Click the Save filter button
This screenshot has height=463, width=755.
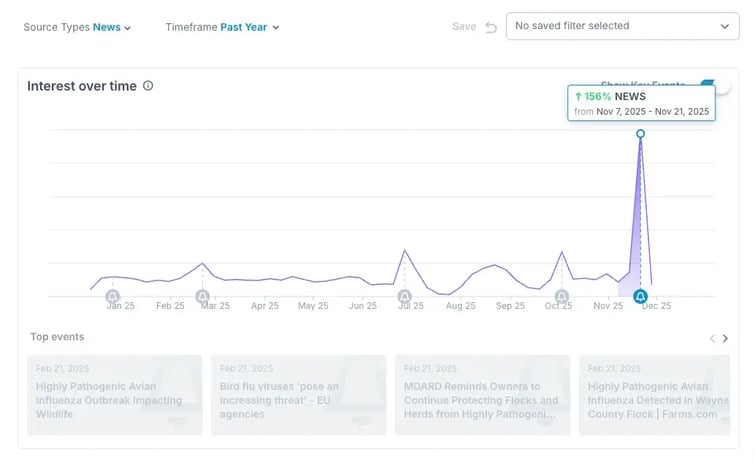(x=464, y=26)
